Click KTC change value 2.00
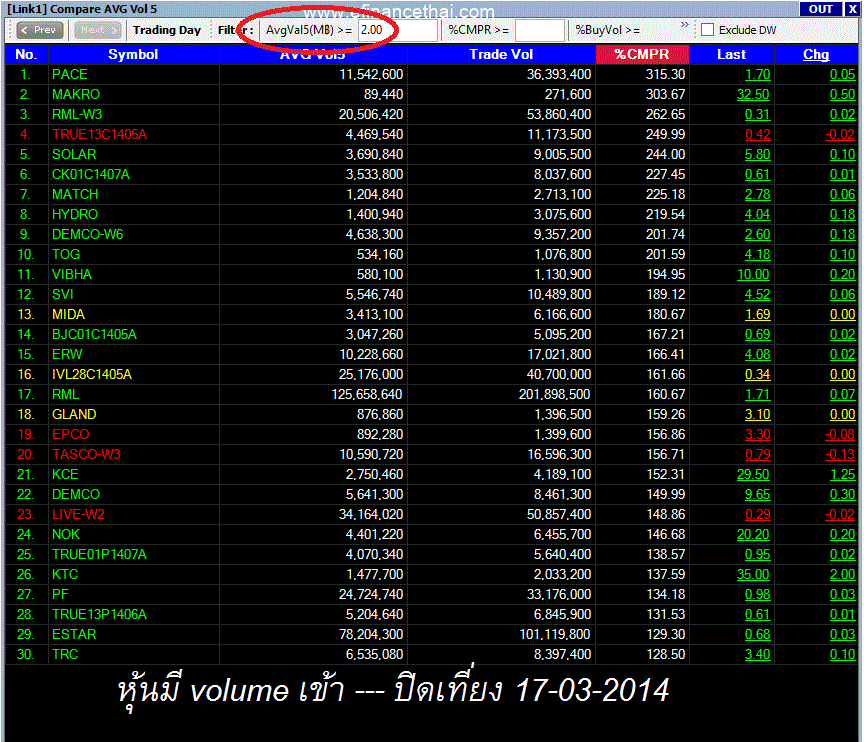 tap(843, 575)
